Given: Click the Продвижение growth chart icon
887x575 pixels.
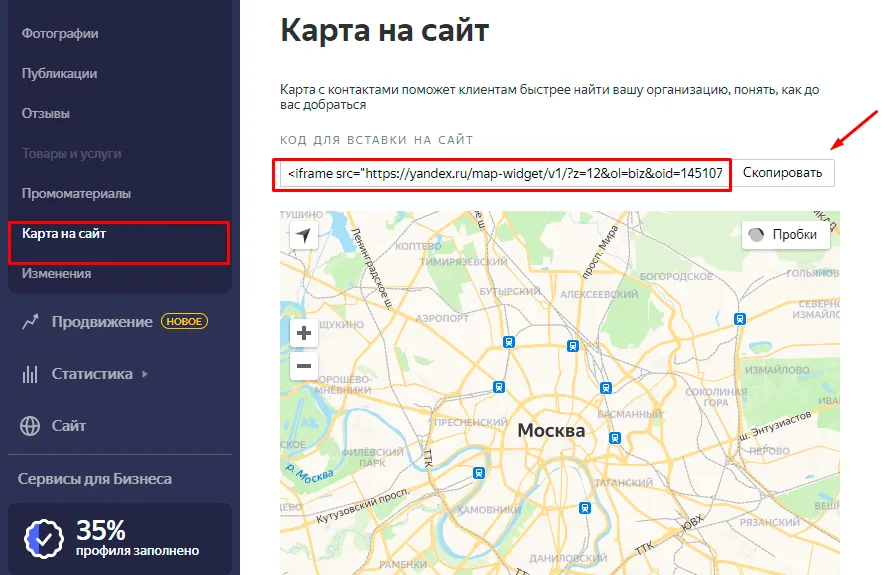Looking at the screenshot, I should click(x=30, y=321).
